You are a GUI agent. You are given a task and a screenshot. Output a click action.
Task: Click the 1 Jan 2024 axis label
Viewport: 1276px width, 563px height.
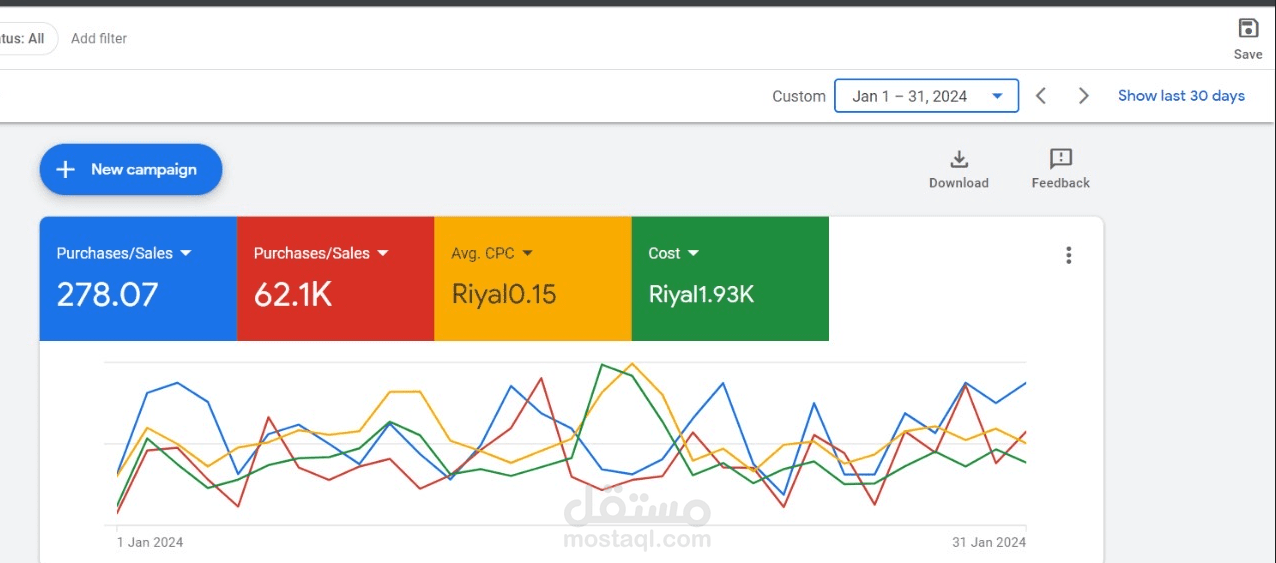point(150,542)
